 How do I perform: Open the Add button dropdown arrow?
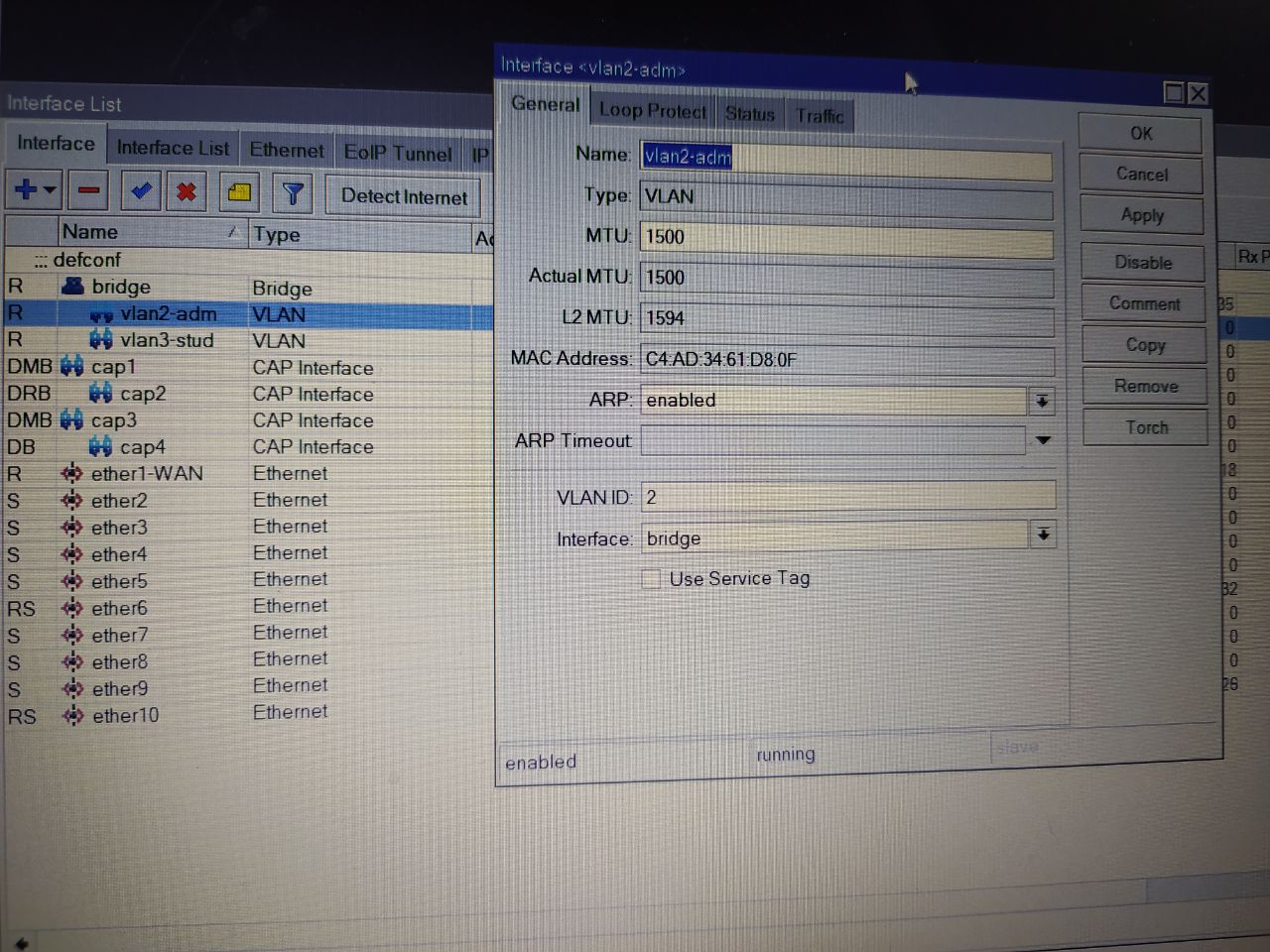(x=50, y=188)
